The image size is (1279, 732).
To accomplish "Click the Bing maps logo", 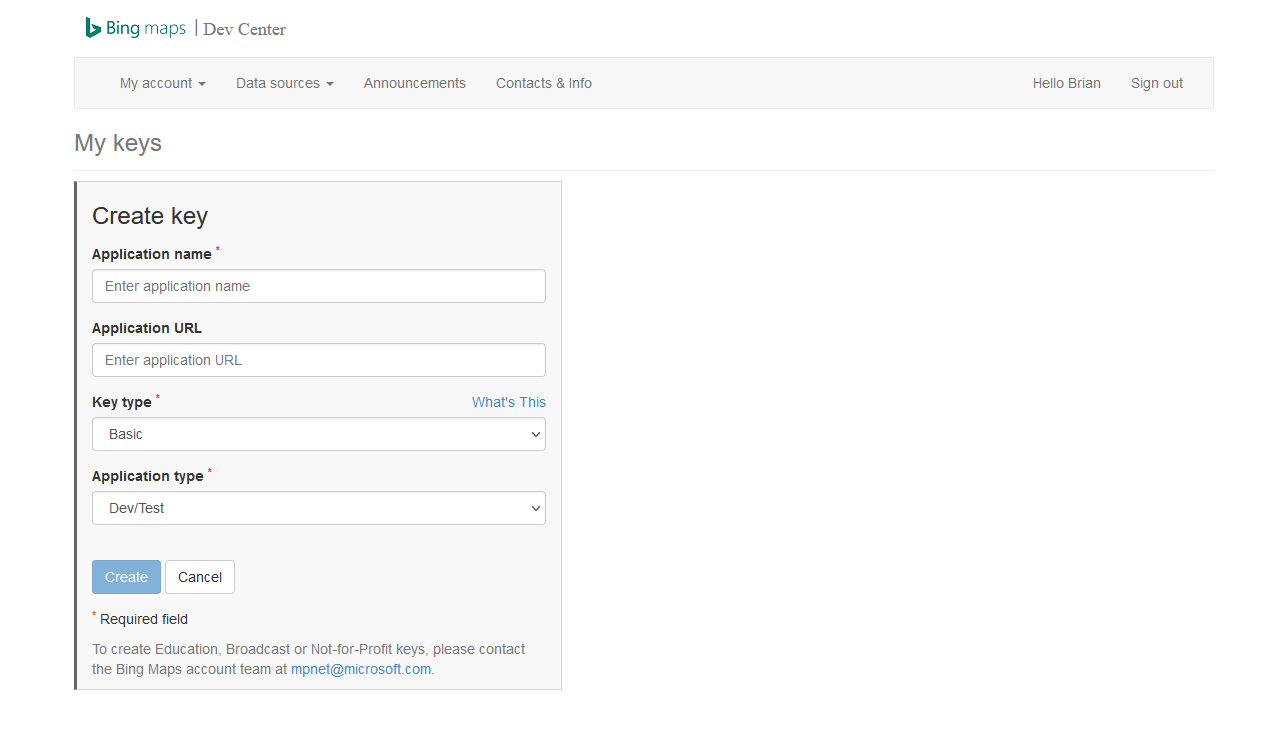I will click(135, 28).
